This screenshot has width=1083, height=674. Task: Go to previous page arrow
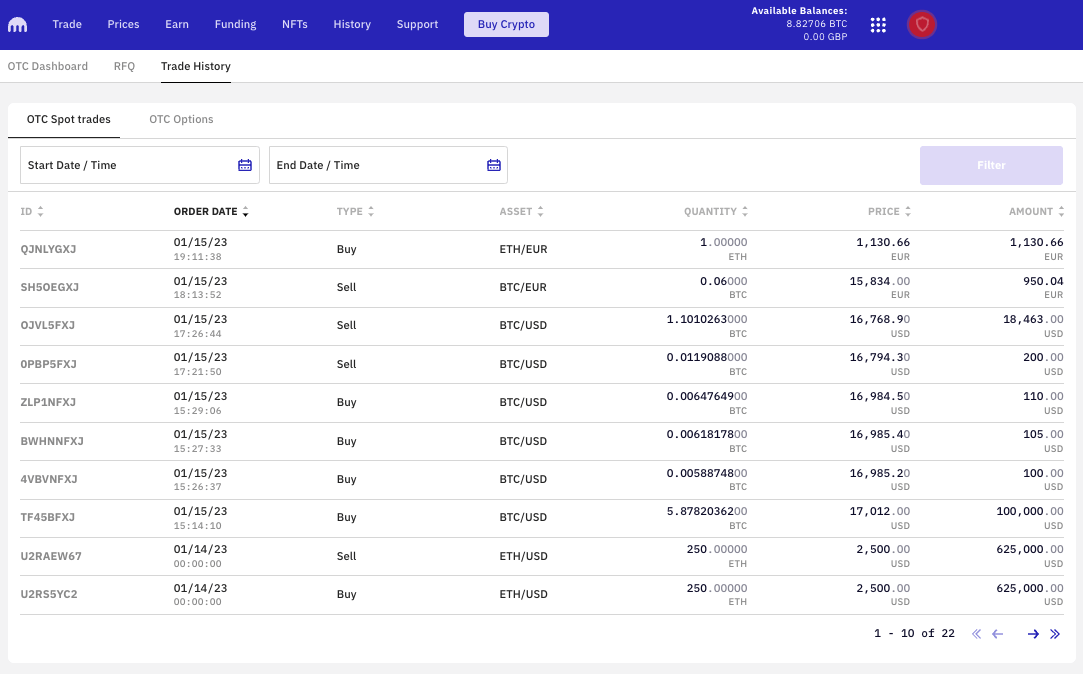pyautogui.click(x=997, y=634)
